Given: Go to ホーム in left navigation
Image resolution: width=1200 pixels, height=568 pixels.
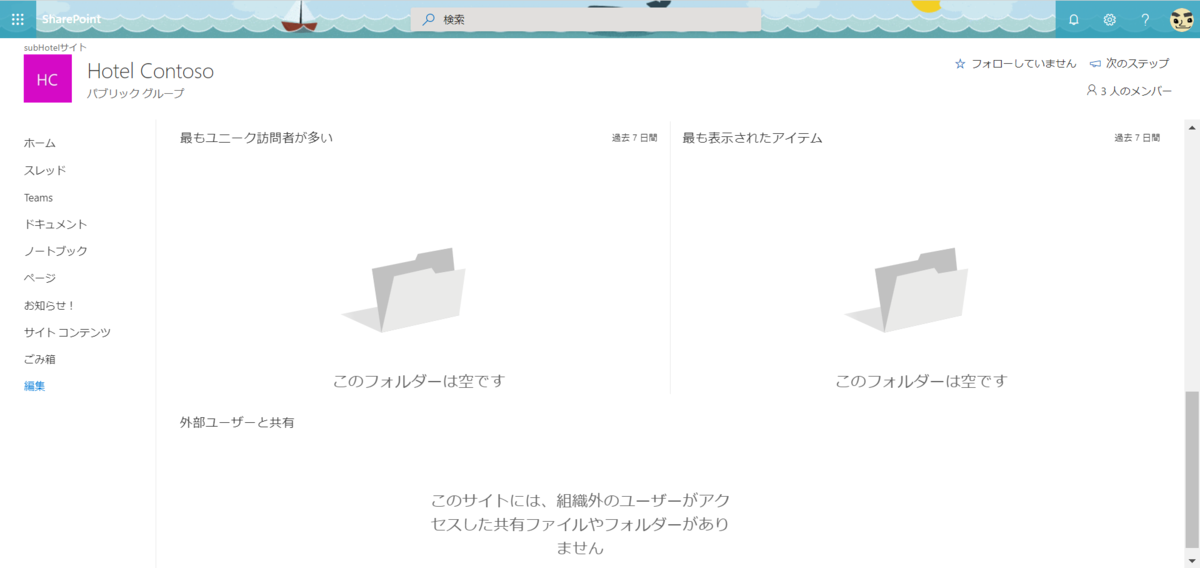Looking at the screenshot, I should [x=40, y=143].
